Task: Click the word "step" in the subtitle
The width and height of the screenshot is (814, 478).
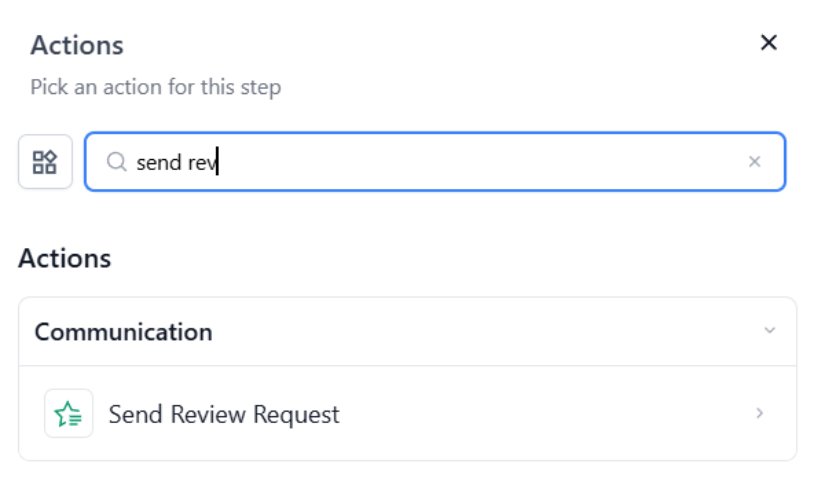Action: tap(261, 87)
